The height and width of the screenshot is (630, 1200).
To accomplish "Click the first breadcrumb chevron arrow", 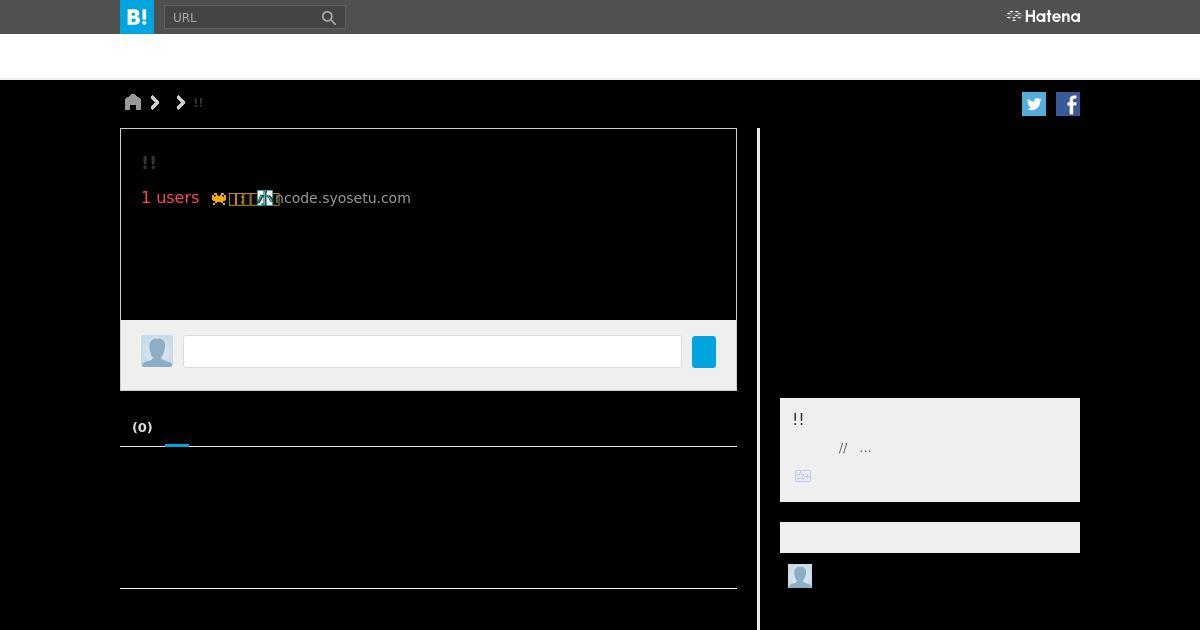I will coord(155,102).
